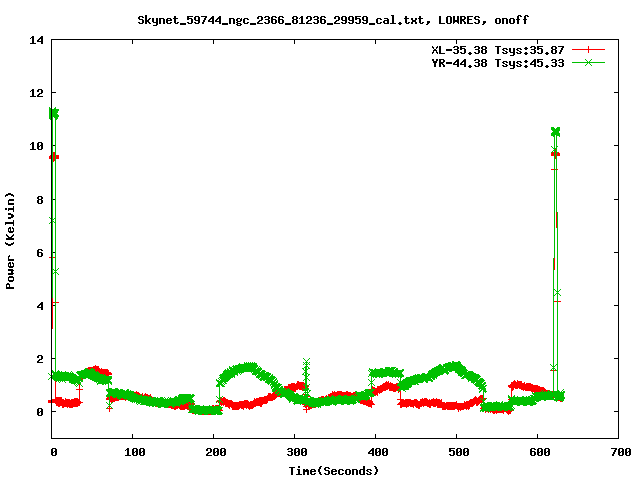Click the Power (Kelvin) axis label
The image size is (640, 480).
[10, 241]
